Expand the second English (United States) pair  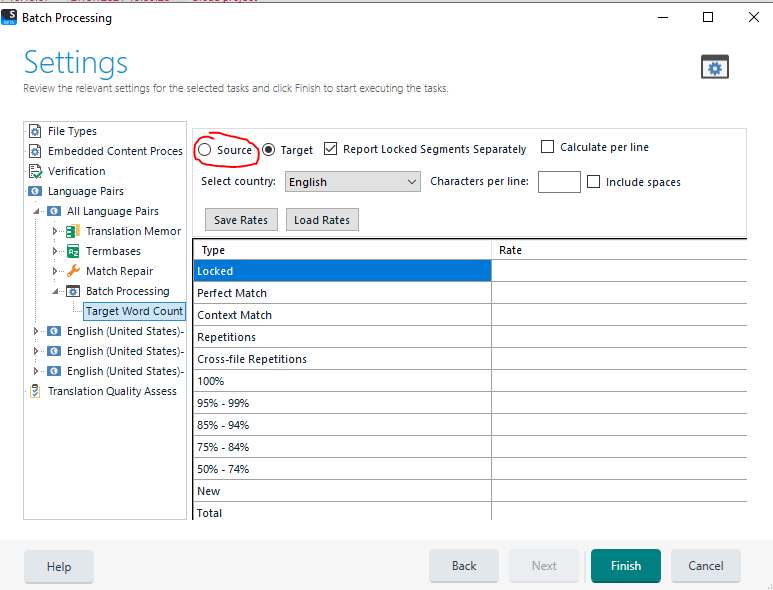coord(35,351)
